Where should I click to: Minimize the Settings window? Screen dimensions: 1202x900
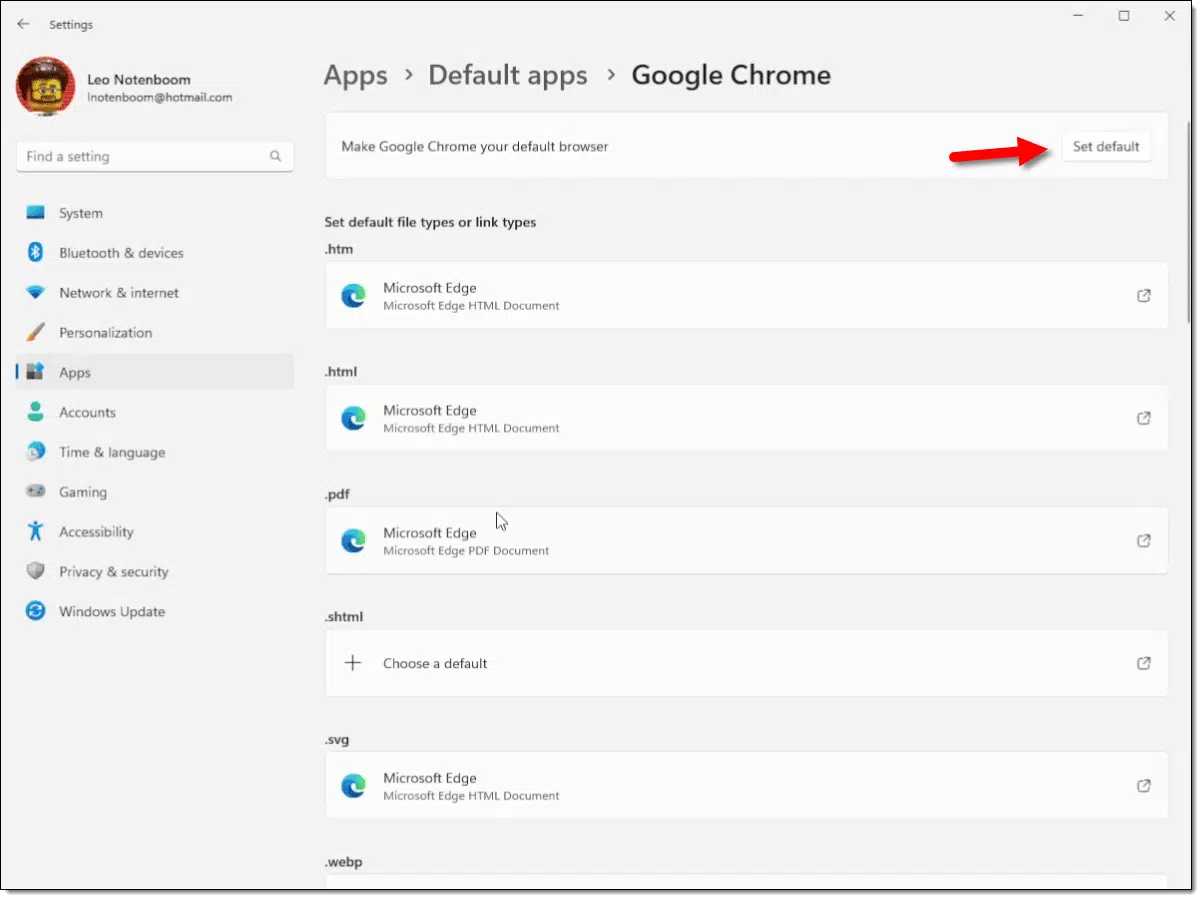pos(1078,16)
